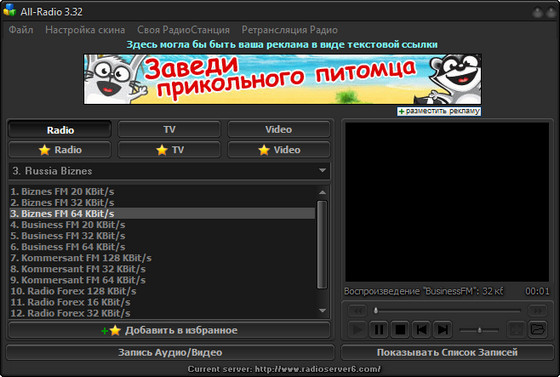Open the Ретрансляция Радио menu
Screen dimensions: 560x377
pos(290,30)
